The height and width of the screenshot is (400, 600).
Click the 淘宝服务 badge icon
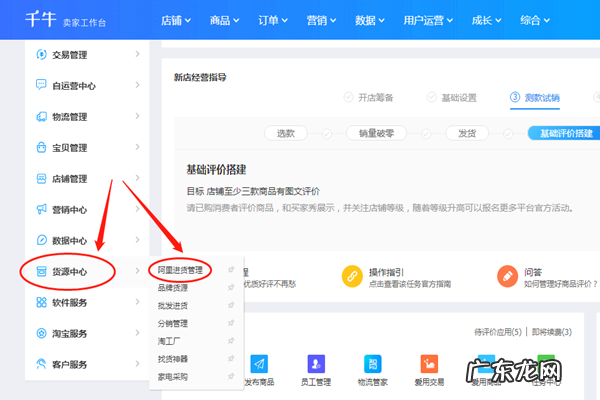click(41, 333)
